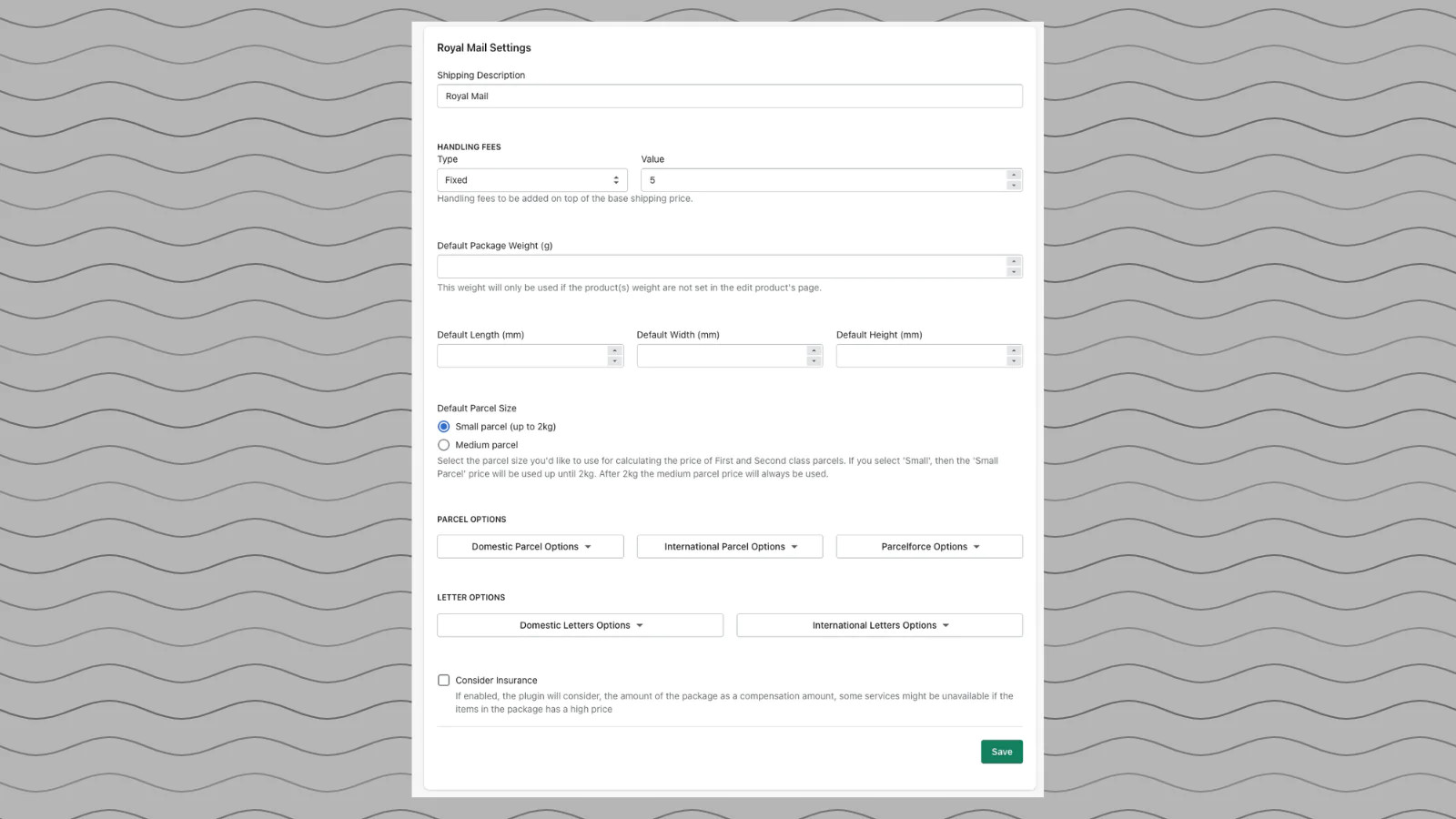
Task: Expand Parcelforce Options dropdown
Action: (929, 547)
